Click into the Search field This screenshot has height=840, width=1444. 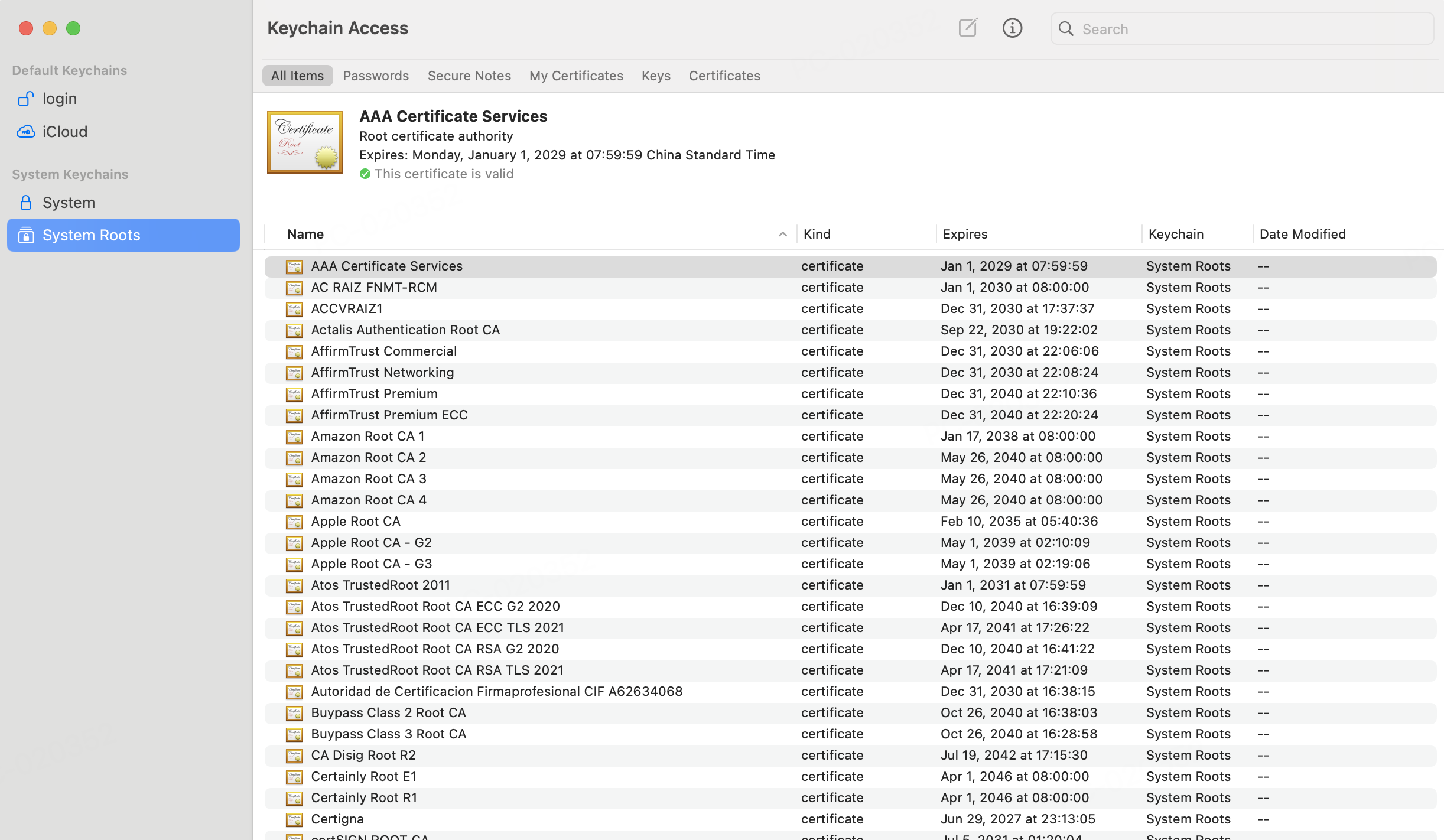1242,29
